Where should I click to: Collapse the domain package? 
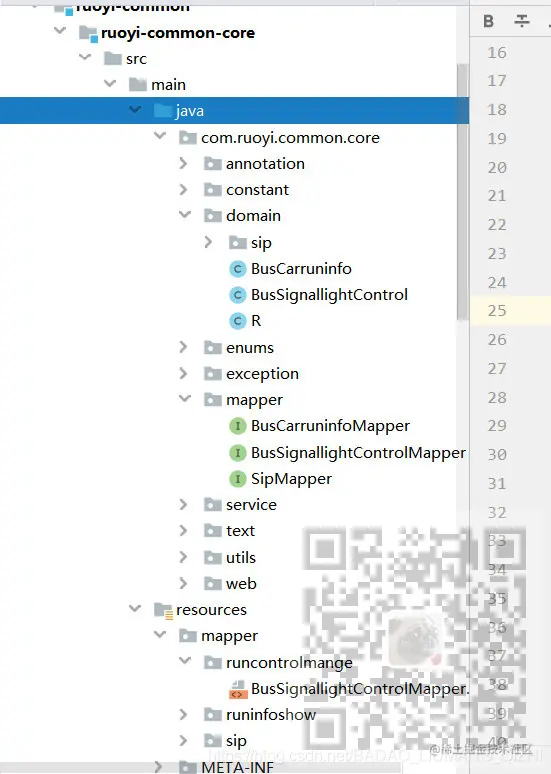pos(185,215)
